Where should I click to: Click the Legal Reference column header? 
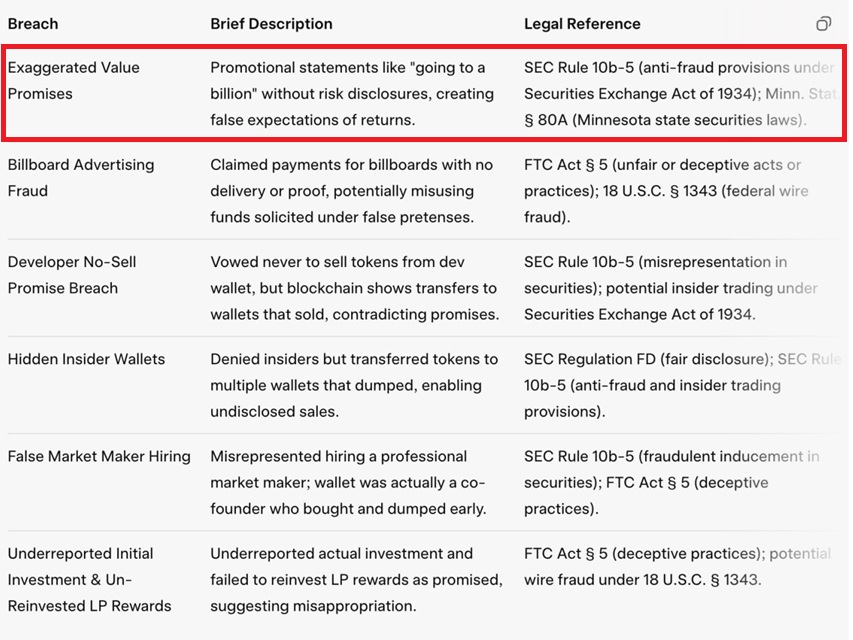pyautogui.click(x=582, y=24)
